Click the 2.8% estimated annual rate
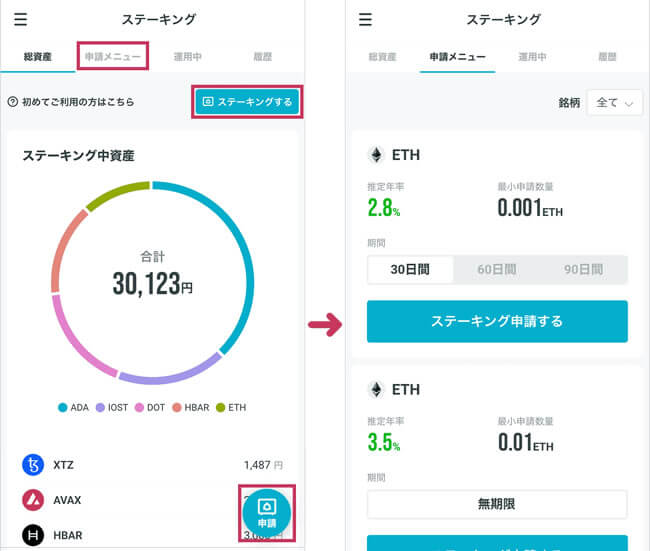 (x=384, y=208)
